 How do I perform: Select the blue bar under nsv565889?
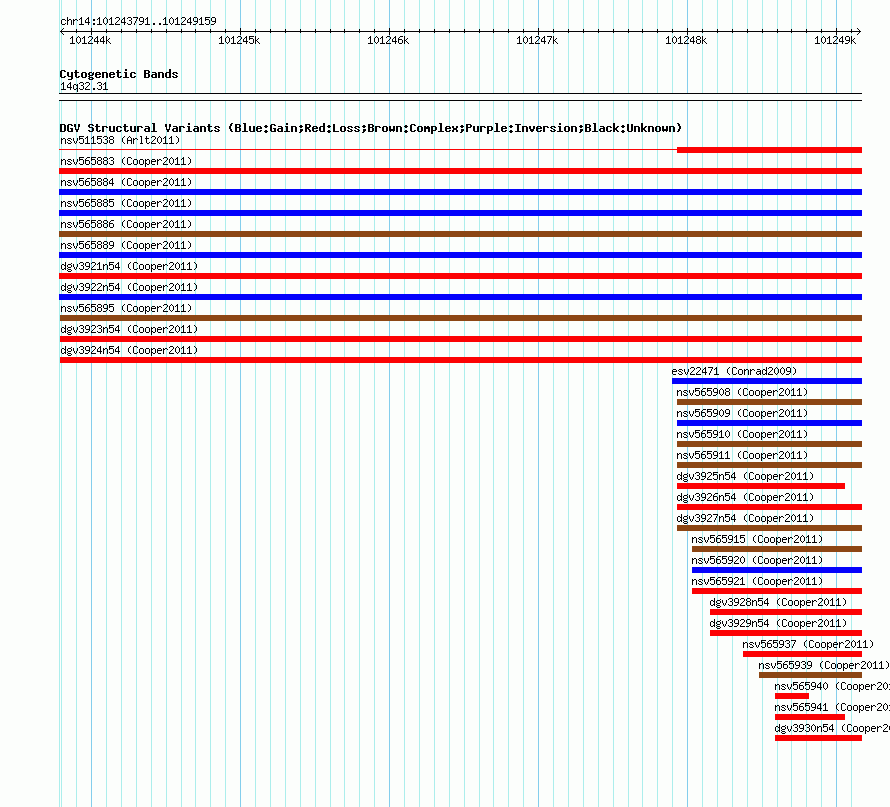[x=460, y=255]
